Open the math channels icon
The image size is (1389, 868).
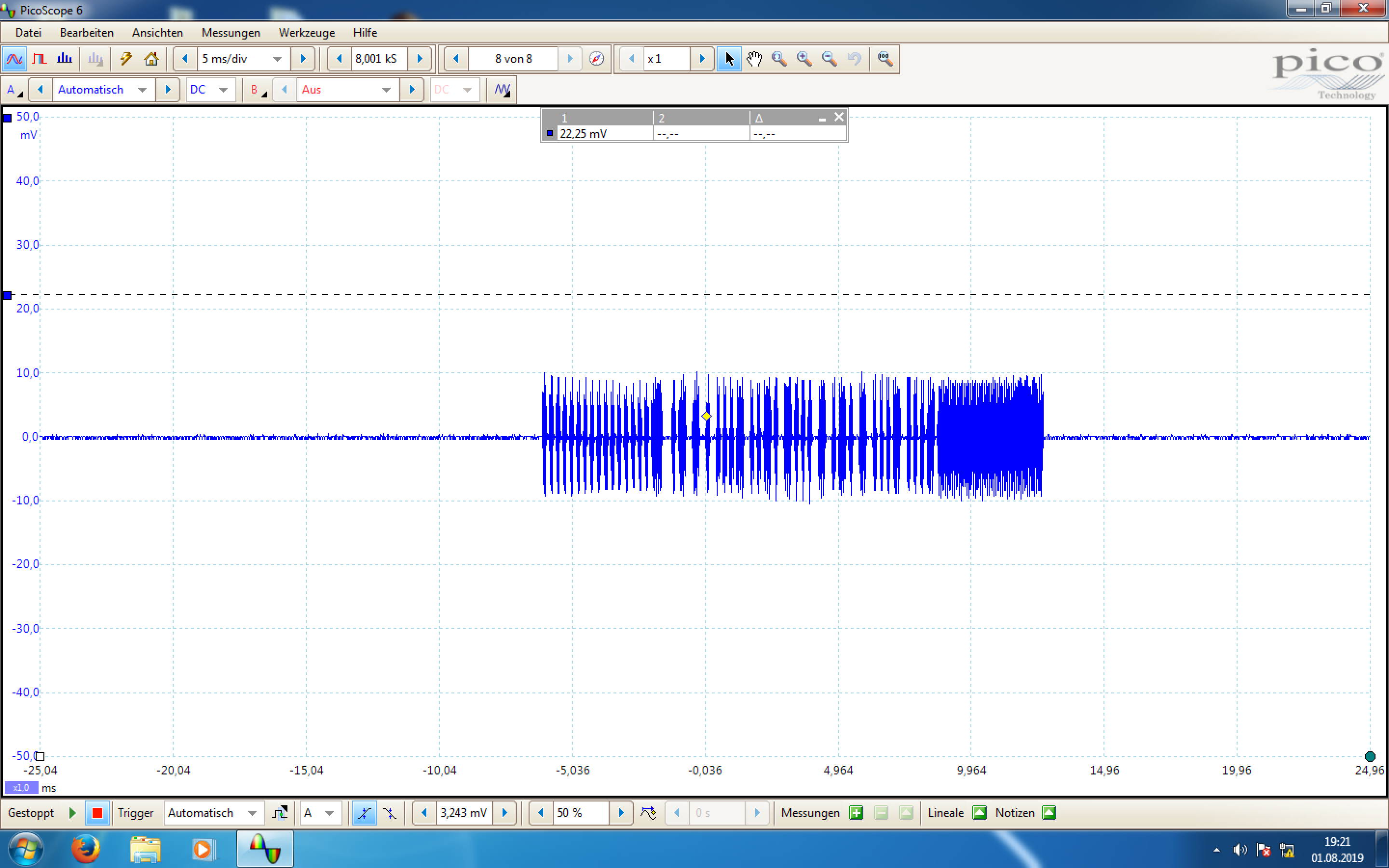[x=502, y=90]
